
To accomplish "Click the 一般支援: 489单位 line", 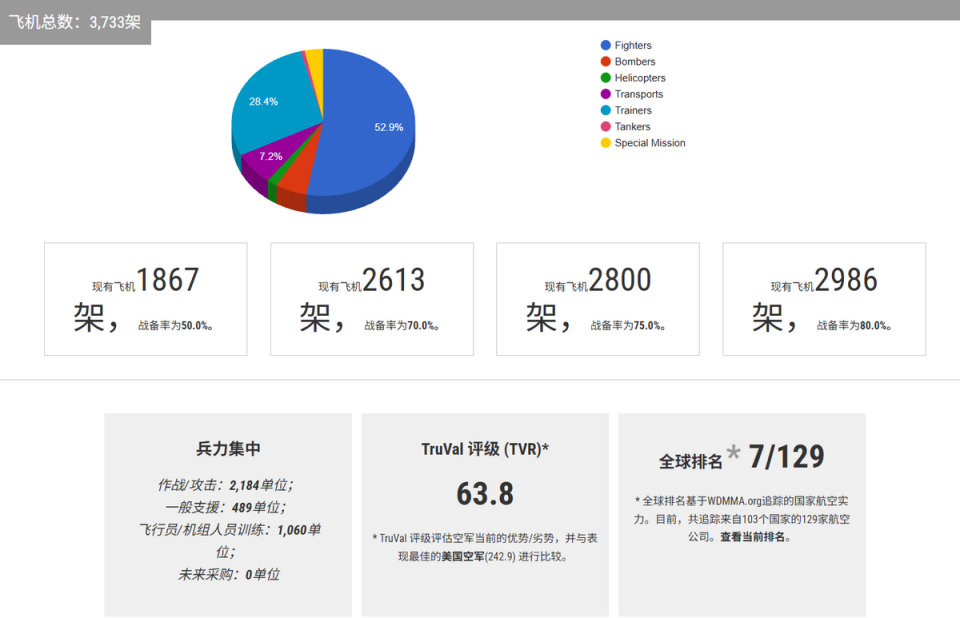I will (226, 507).
